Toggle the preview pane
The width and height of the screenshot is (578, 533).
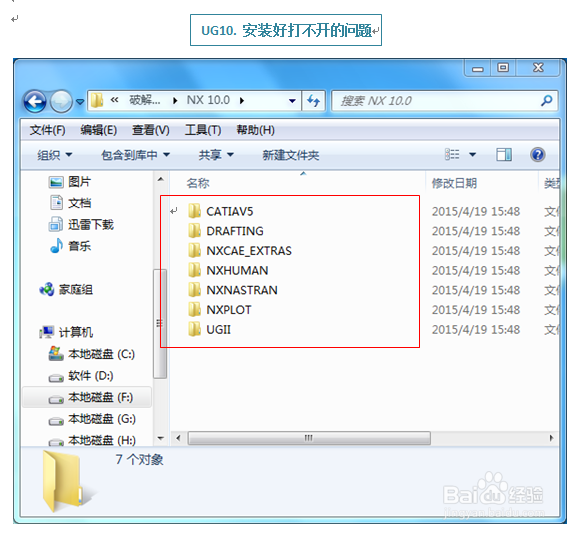pyautogui.click(x=504, y=154)
